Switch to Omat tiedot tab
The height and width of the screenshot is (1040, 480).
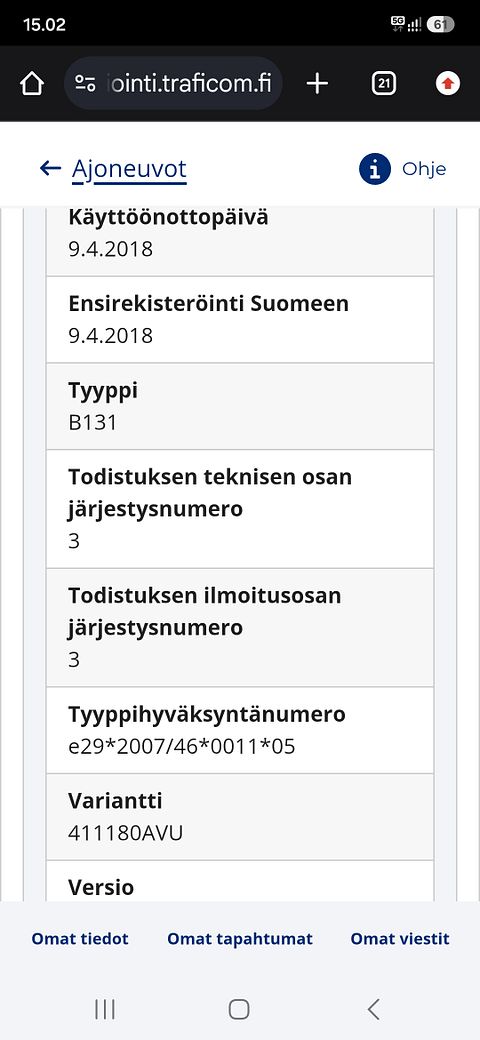80,939
